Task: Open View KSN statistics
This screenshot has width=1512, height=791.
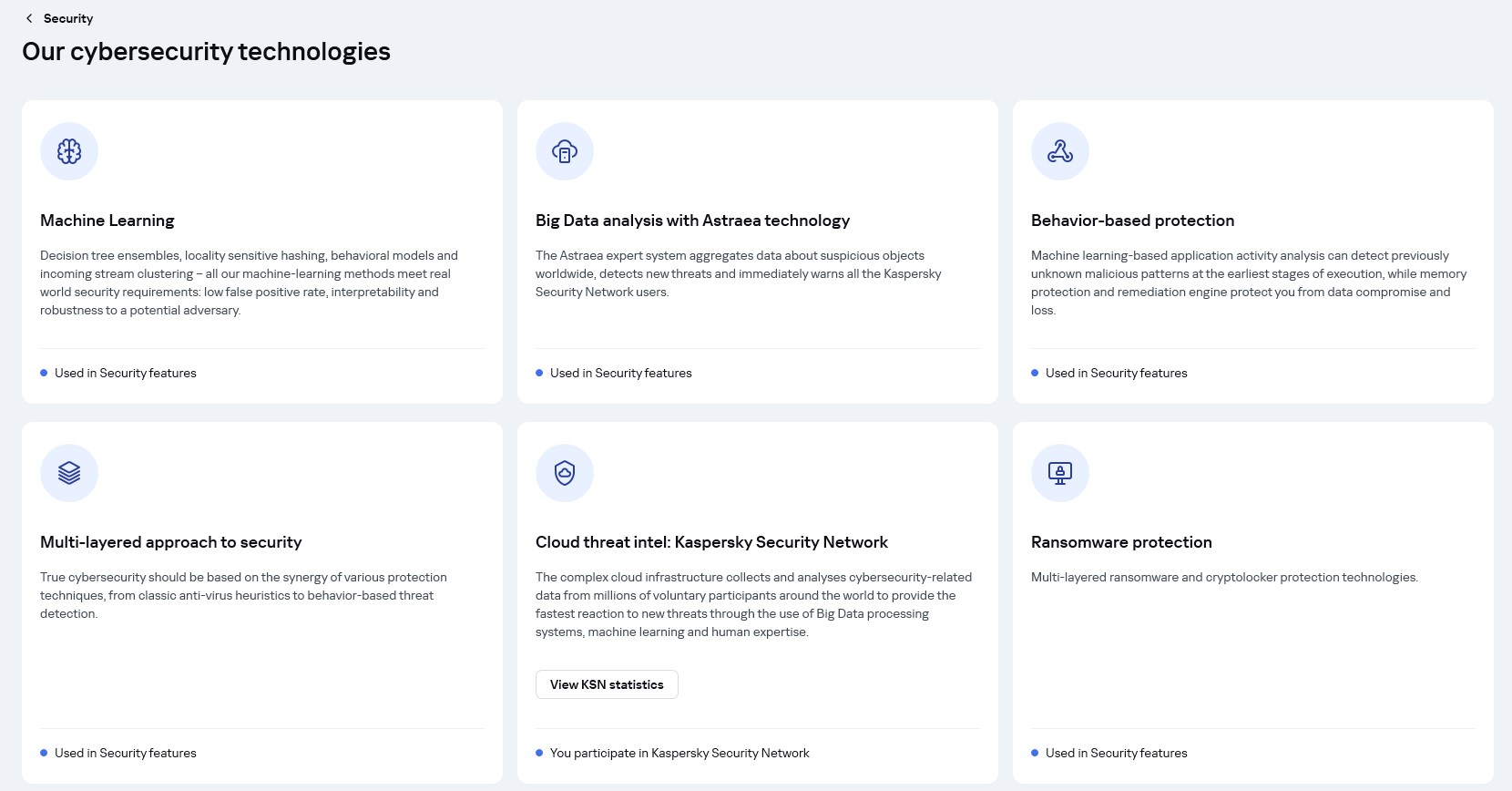Action: click(x=607, y=684)
